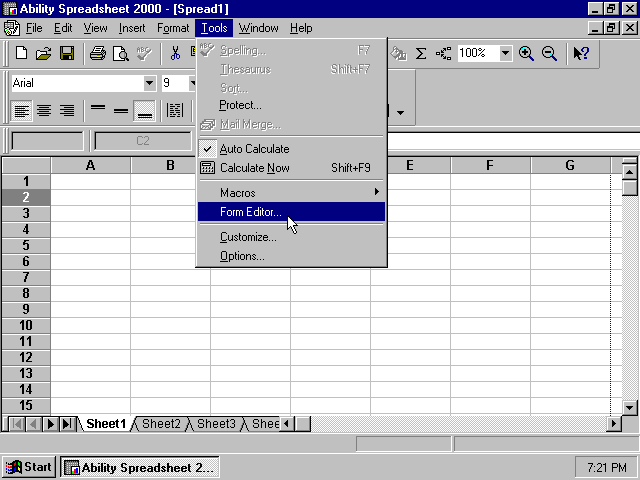
Task: Click the align center icon
Action: click(44, 110)
